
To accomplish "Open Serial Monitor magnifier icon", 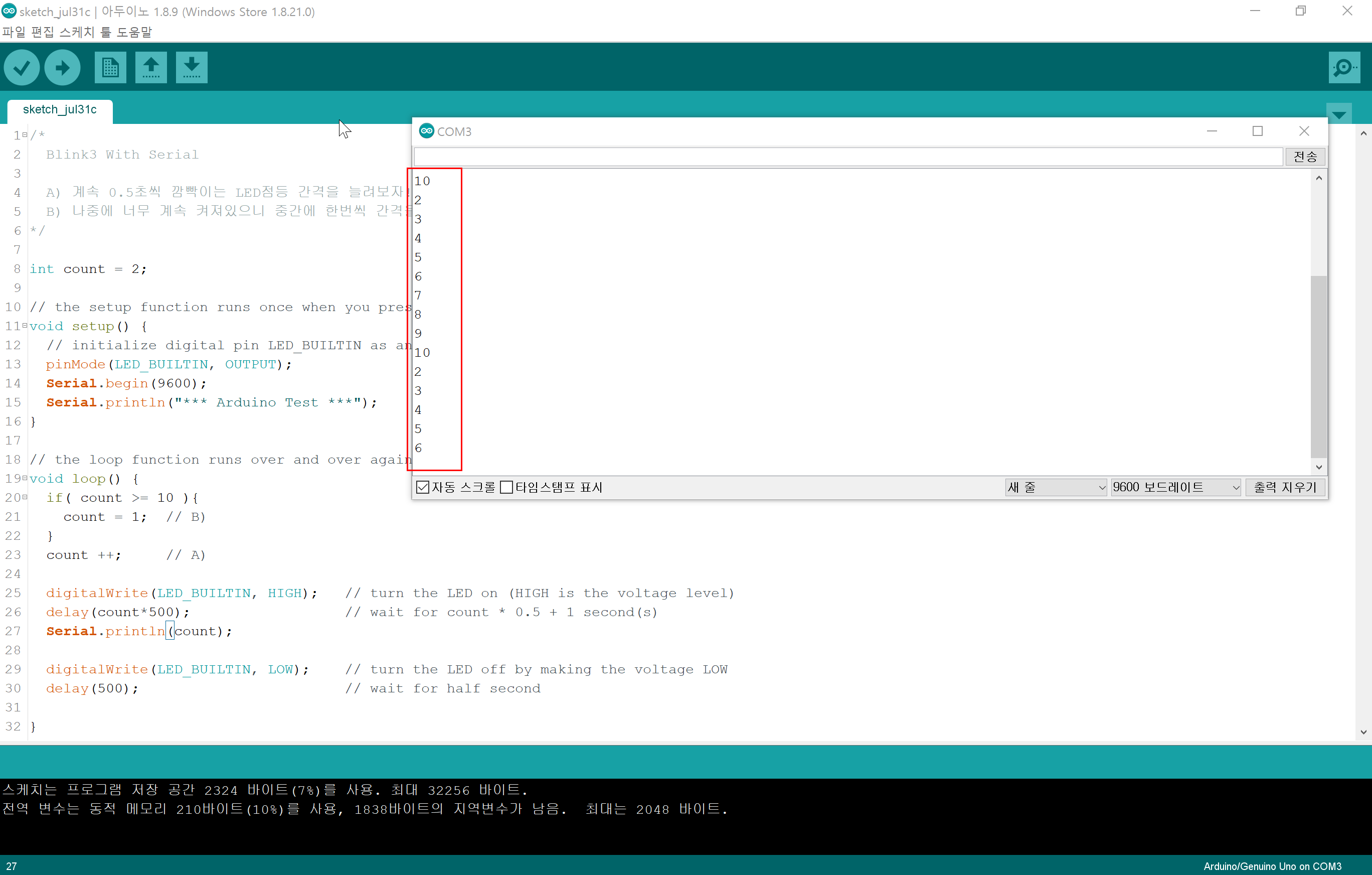I will (x=1344, y=68).
